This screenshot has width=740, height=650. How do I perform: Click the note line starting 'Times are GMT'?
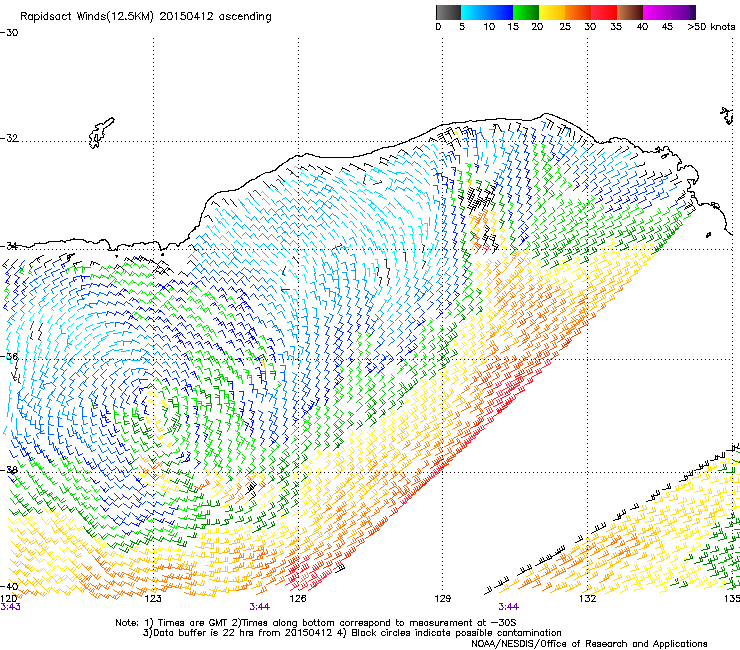315,623
